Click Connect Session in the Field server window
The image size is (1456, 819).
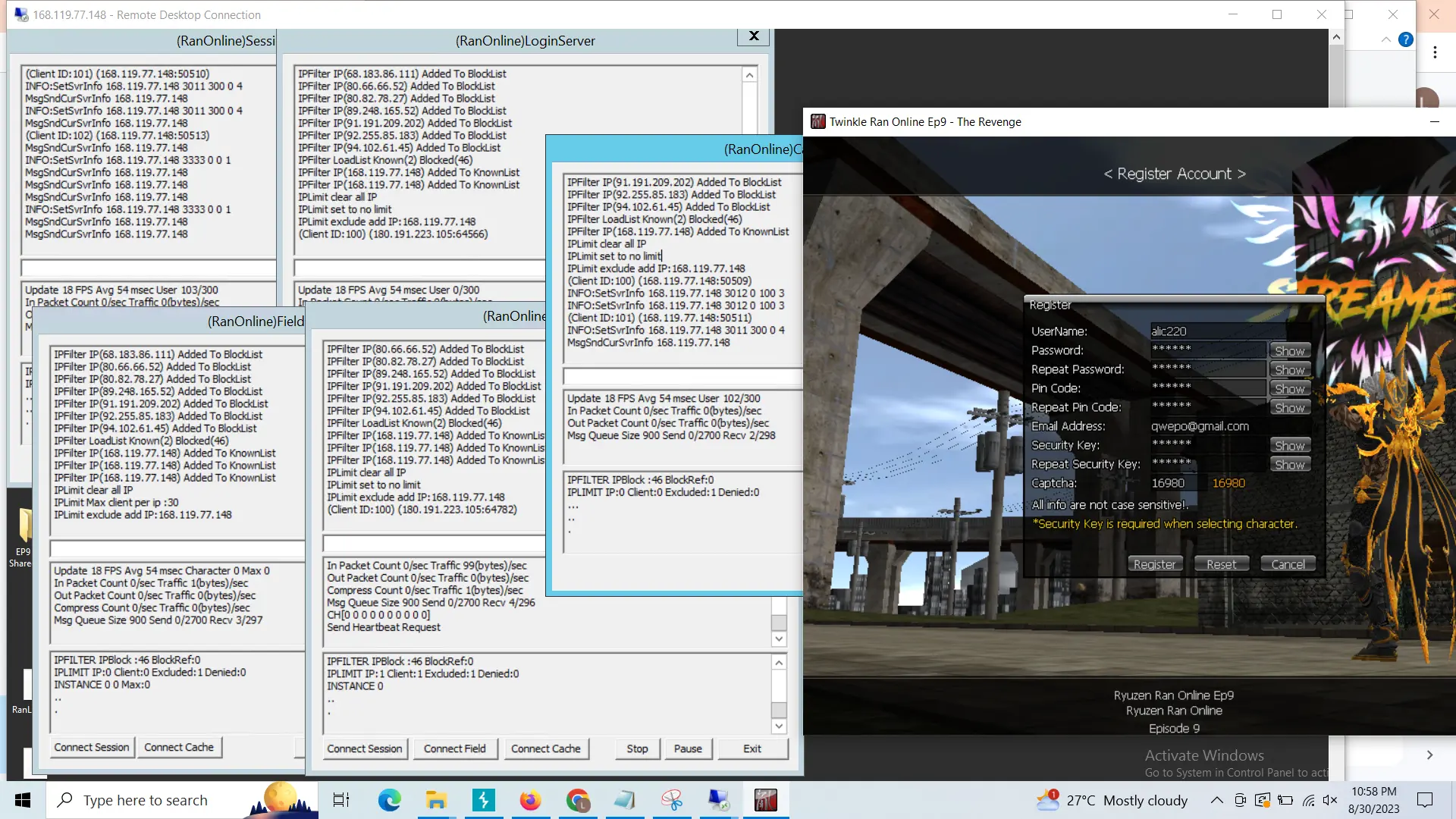[x=92, y=747]
